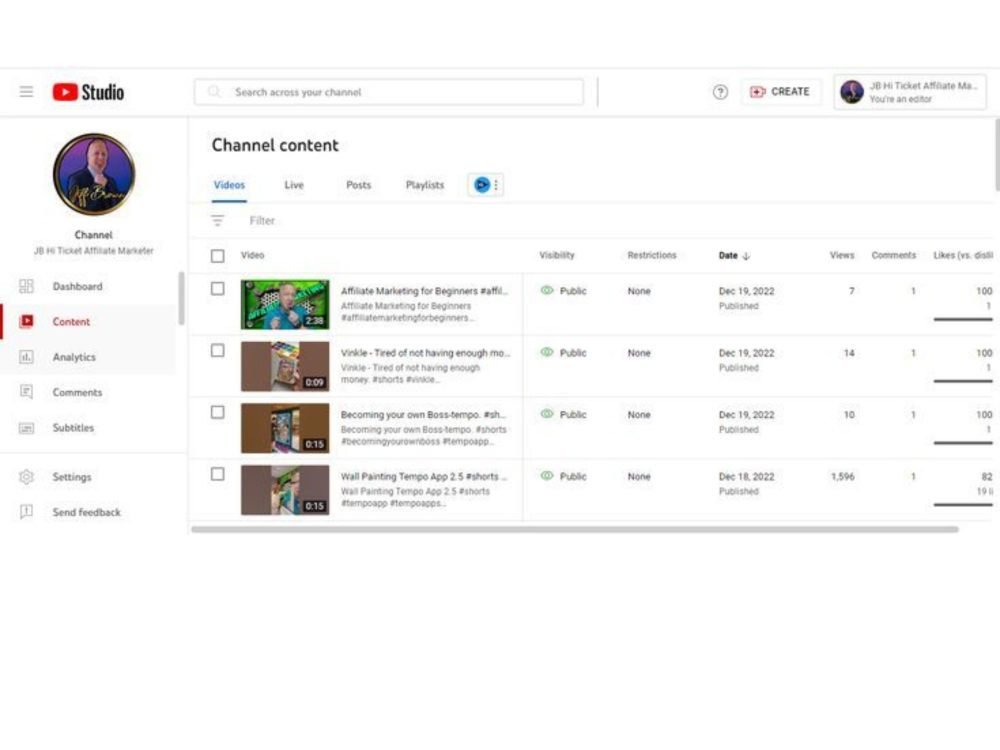Click the CREATE video button
1000x750 pixels.
coord(780,92)
